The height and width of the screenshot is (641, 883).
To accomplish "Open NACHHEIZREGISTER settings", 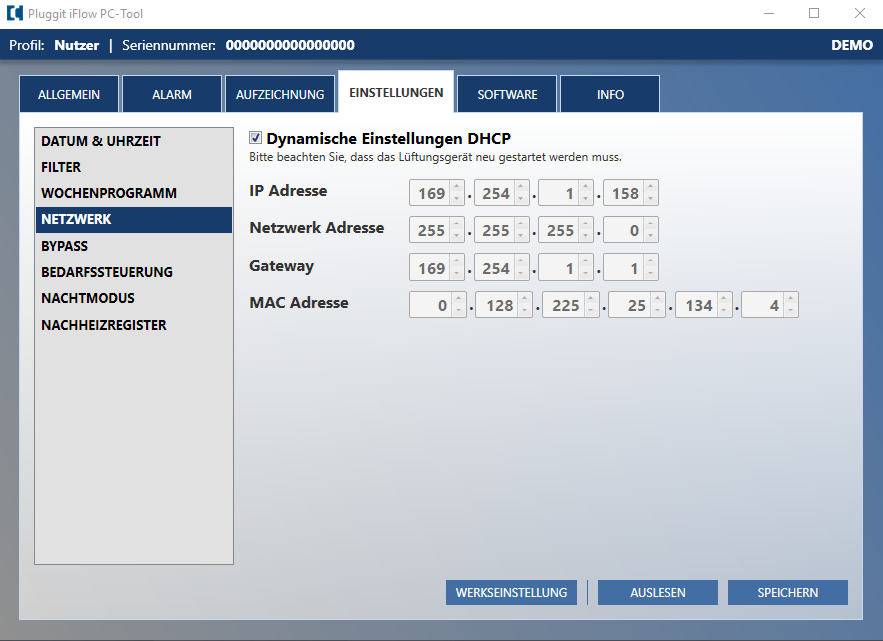I will click(x=104, y=325).
